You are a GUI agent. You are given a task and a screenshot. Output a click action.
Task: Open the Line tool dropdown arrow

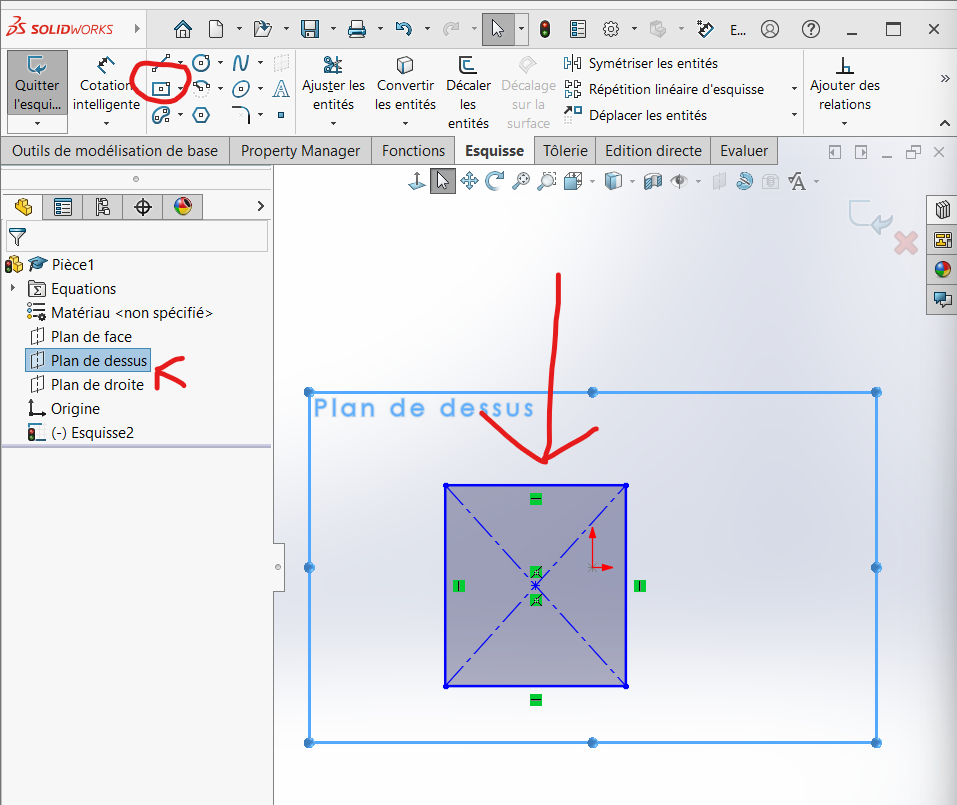pos(181,62)
